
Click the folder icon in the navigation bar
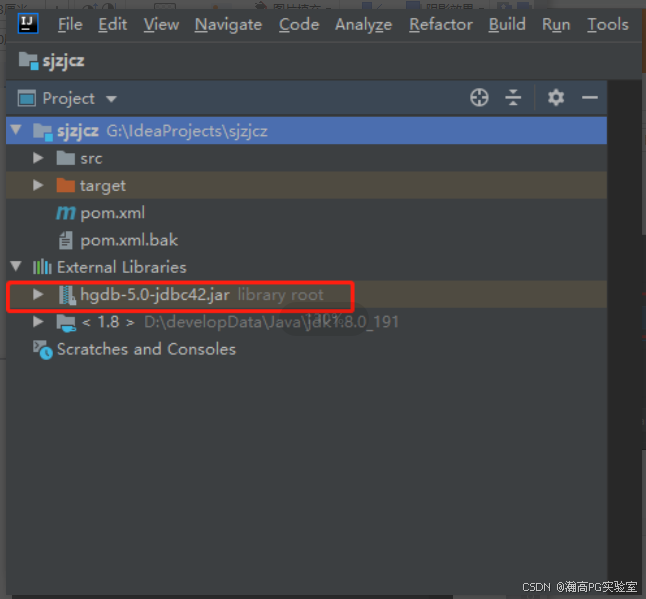[x=29, y=61]
